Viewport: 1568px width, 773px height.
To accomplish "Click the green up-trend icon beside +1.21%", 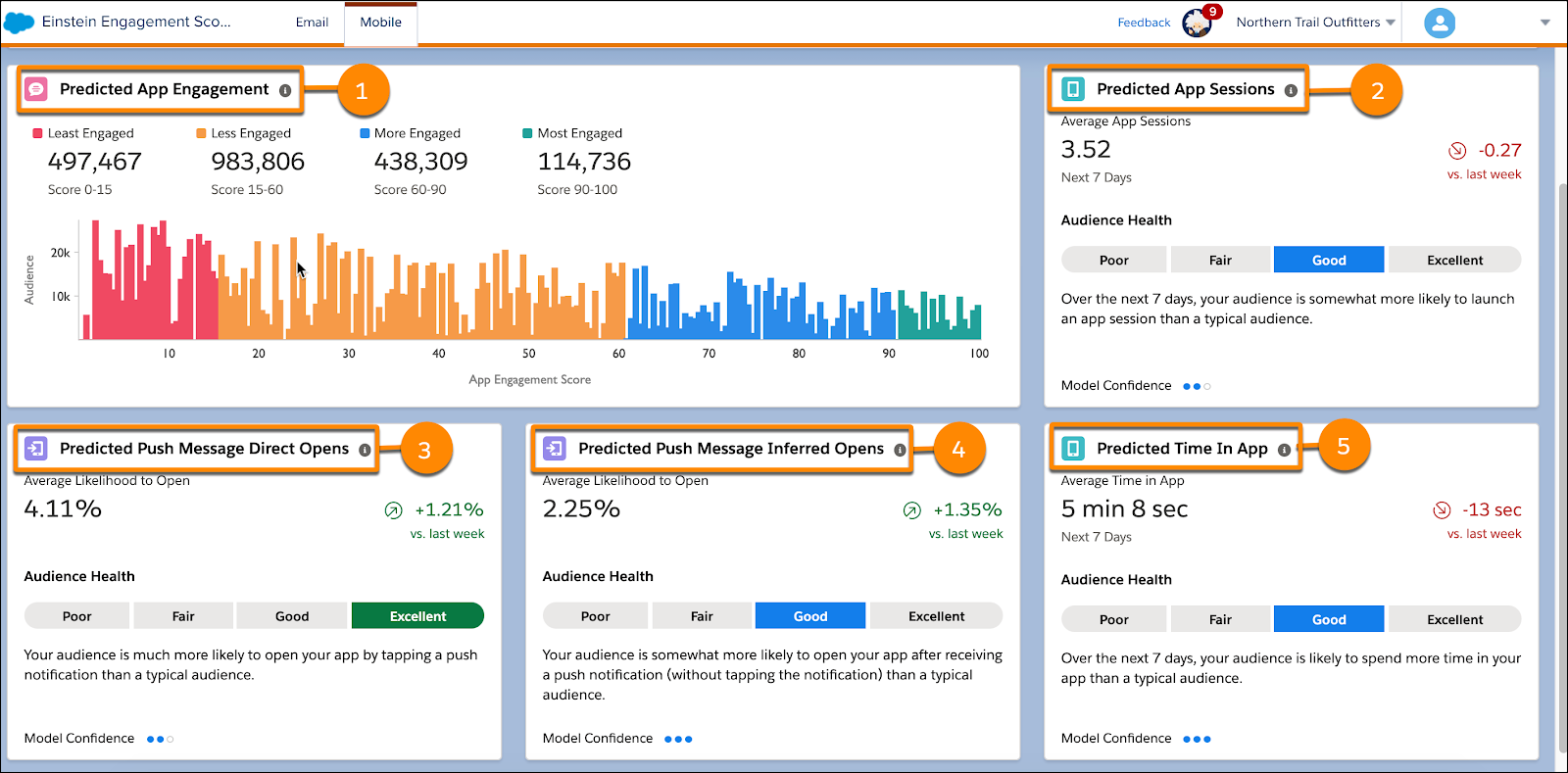I will tap(393, 509).
